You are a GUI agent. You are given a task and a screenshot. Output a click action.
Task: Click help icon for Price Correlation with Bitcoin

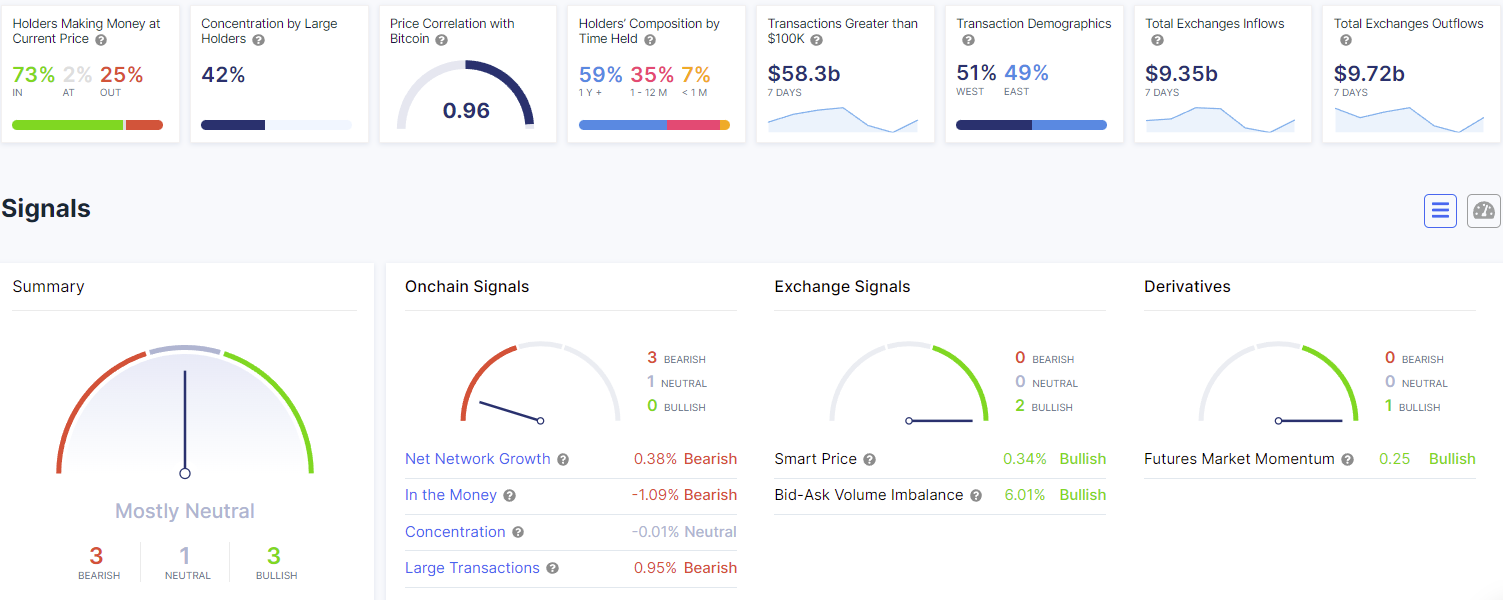(x=441, y=40)
